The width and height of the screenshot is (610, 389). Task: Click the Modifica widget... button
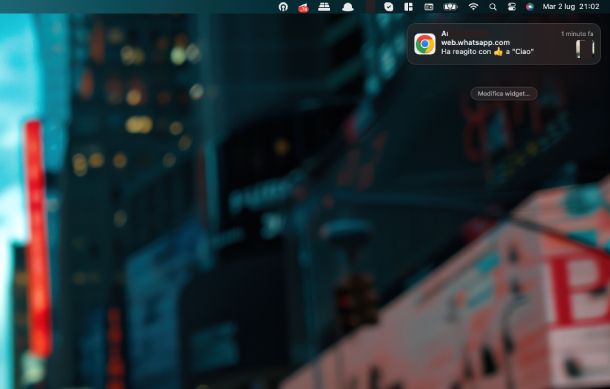click(x=504, y=94)
